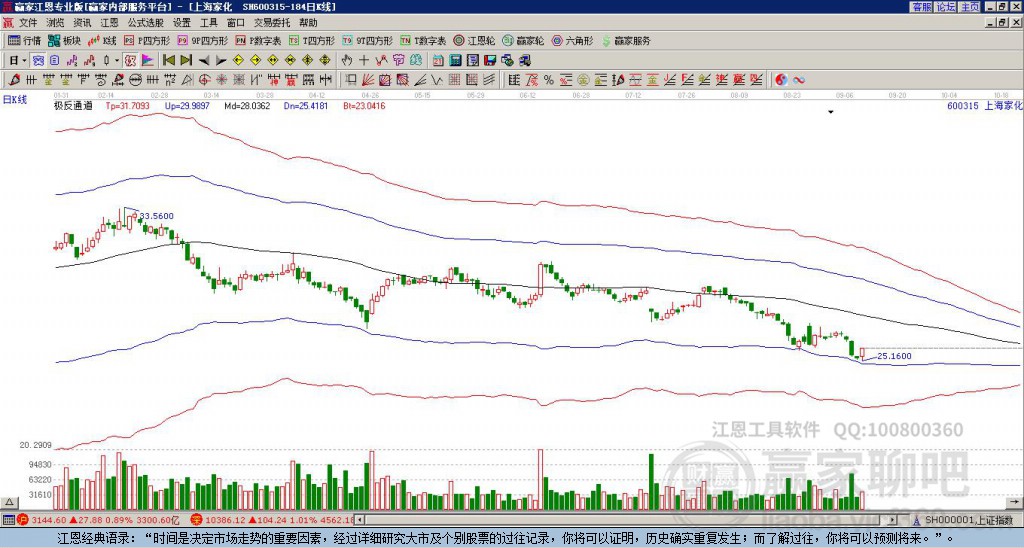Click the 33.5600 high price label
The height and width of the screenshot is (548, 1024).
tap(157, 216)
